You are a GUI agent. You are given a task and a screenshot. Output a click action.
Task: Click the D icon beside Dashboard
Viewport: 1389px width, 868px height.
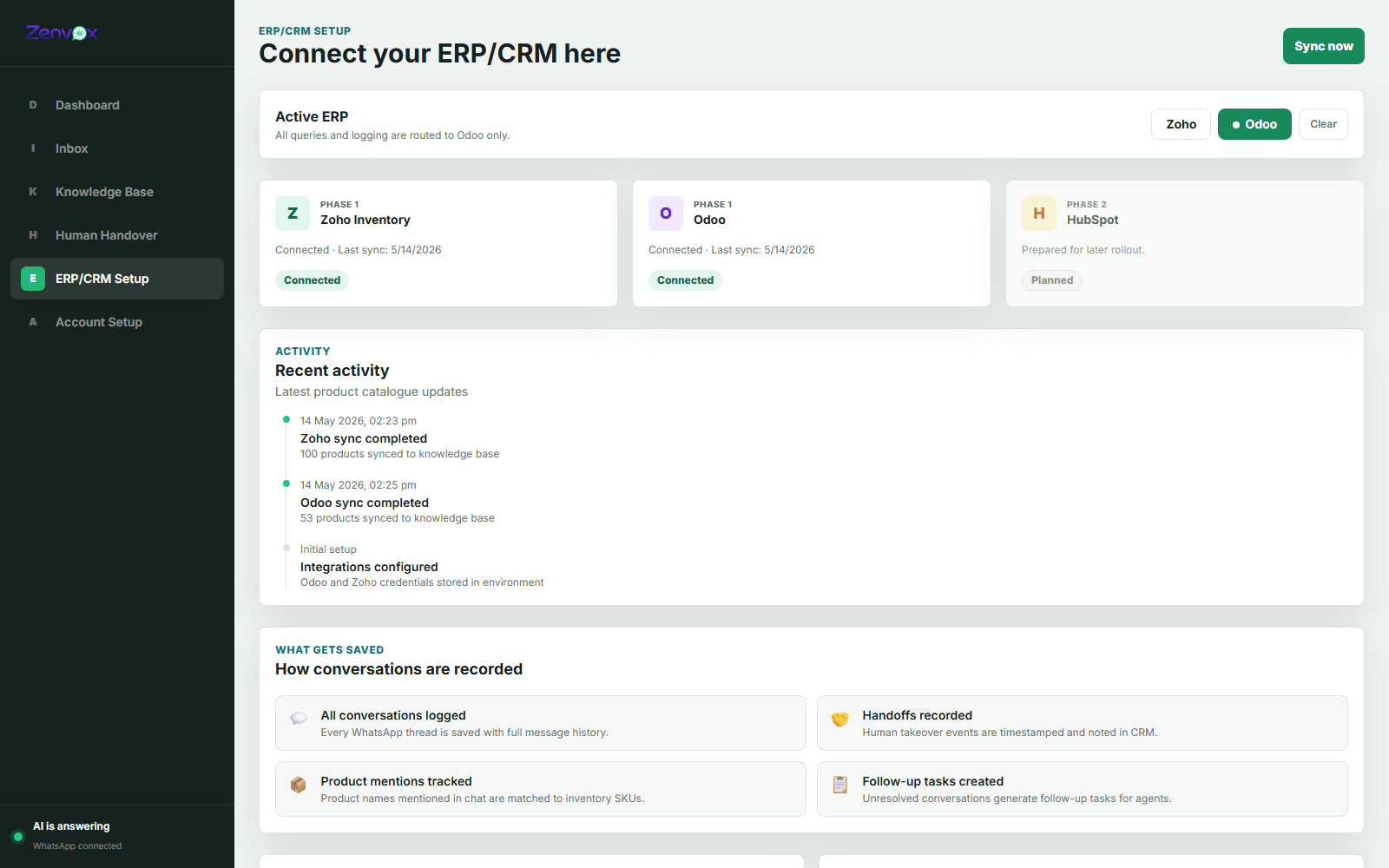coord(33,105)
